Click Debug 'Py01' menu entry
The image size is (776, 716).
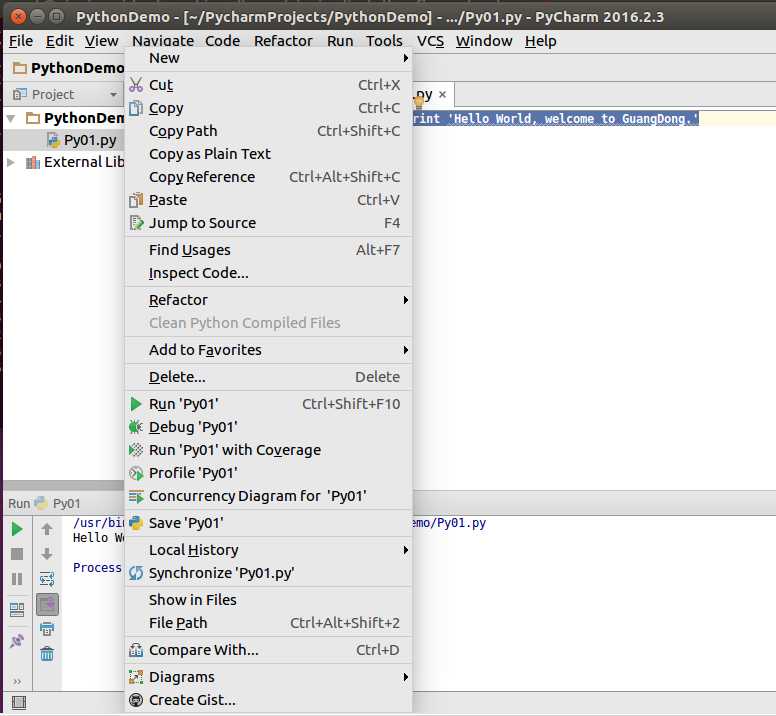pyautogui.click(x=268, y=427)
